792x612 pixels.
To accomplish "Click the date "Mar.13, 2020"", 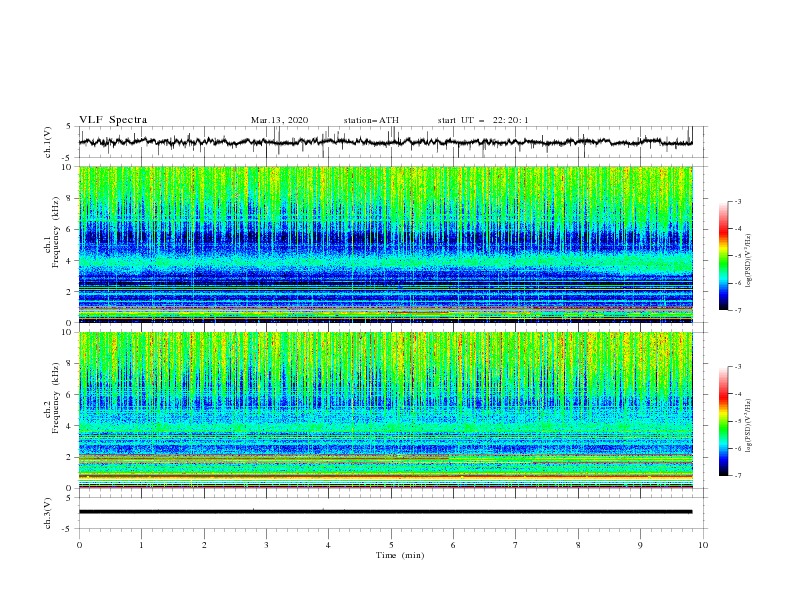I will 279,120.
